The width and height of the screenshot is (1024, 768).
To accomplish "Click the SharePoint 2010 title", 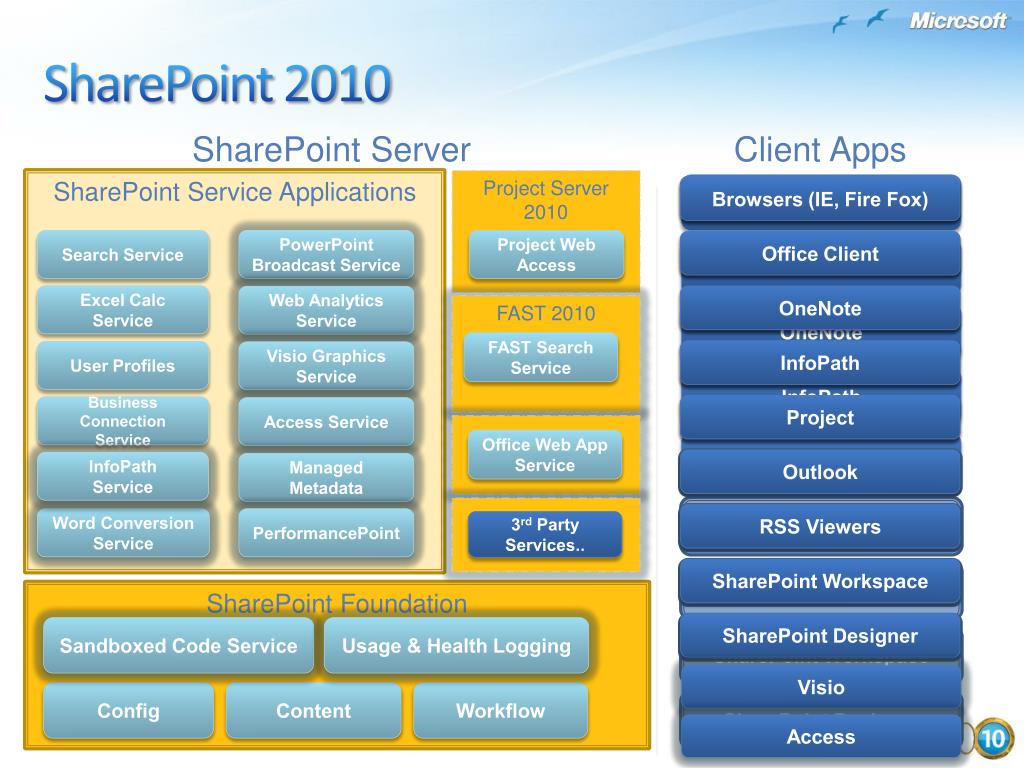I will coord(217,84).
